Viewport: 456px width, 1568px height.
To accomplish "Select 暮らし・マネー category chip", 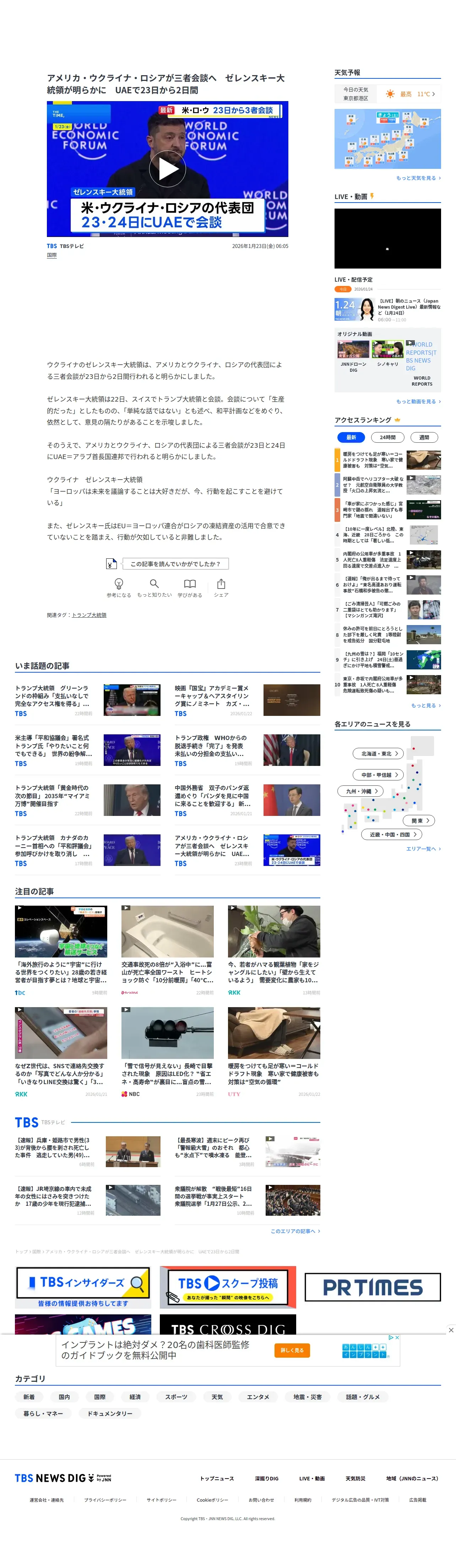I will click(43, 1413).
